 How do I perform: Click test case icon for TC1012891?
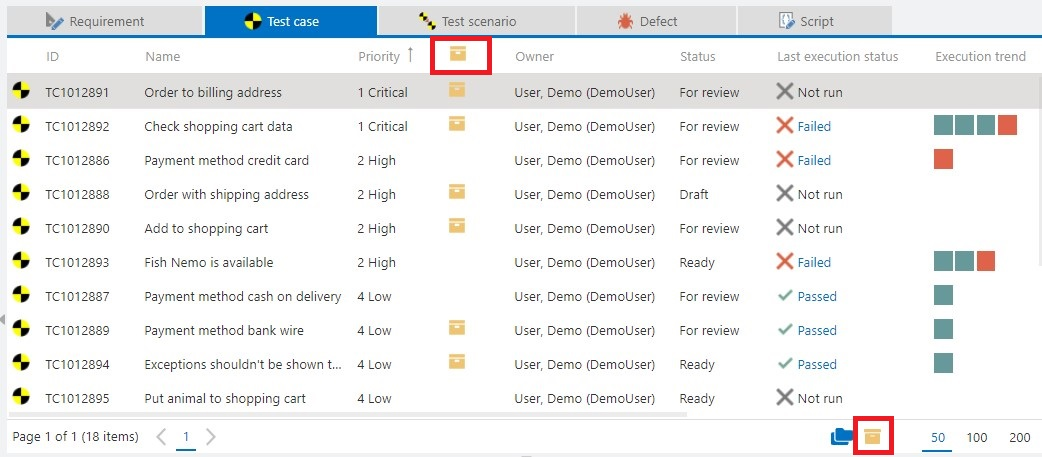20,92
